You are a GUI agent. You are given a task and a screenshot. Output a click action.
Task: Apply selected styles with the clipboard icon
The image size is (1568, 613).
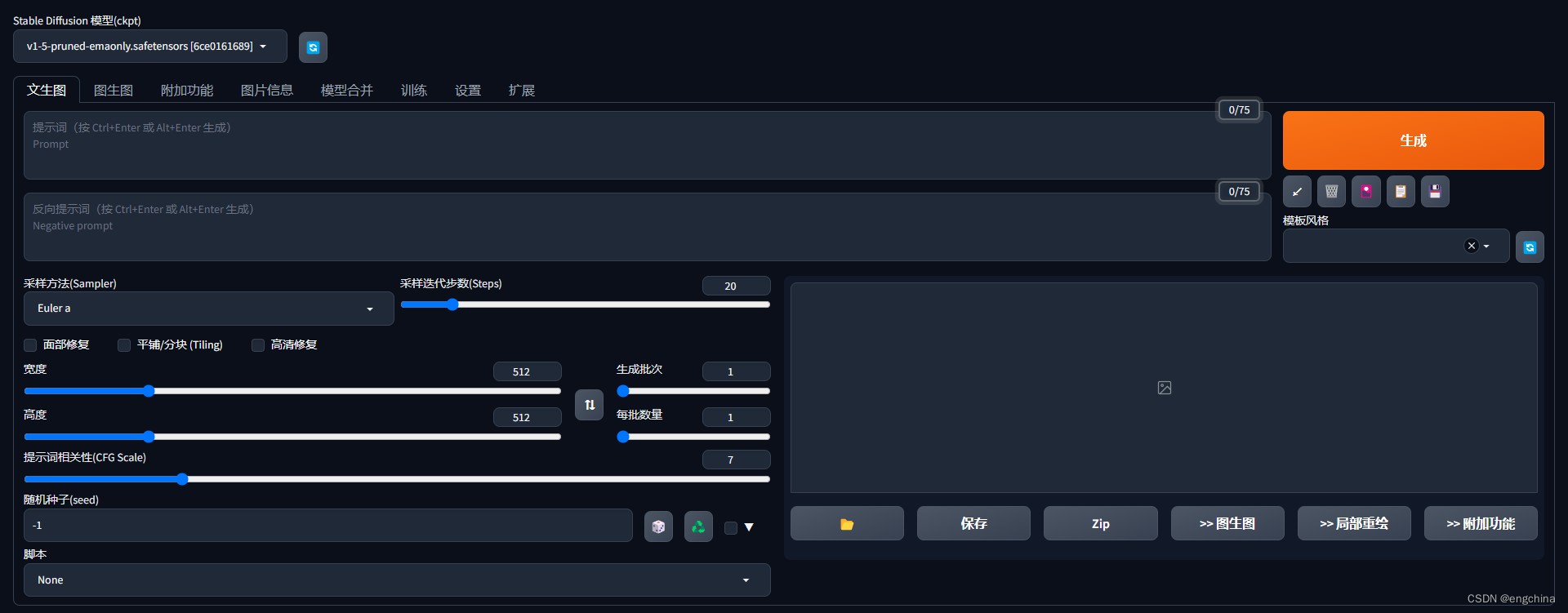[x=1401, y=192]
